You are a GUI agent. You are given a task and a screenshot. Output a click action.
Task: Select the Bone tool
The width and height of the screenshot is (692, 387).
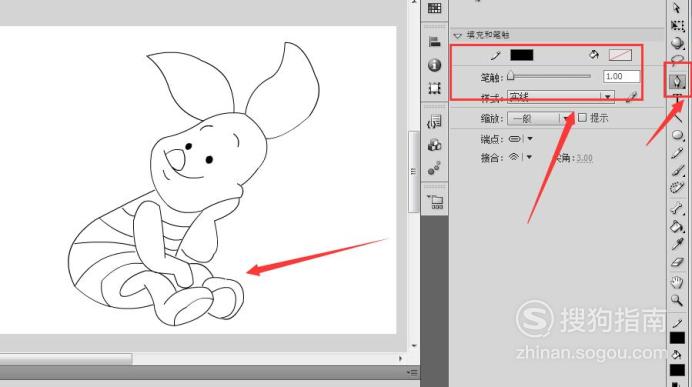point(677,207)
